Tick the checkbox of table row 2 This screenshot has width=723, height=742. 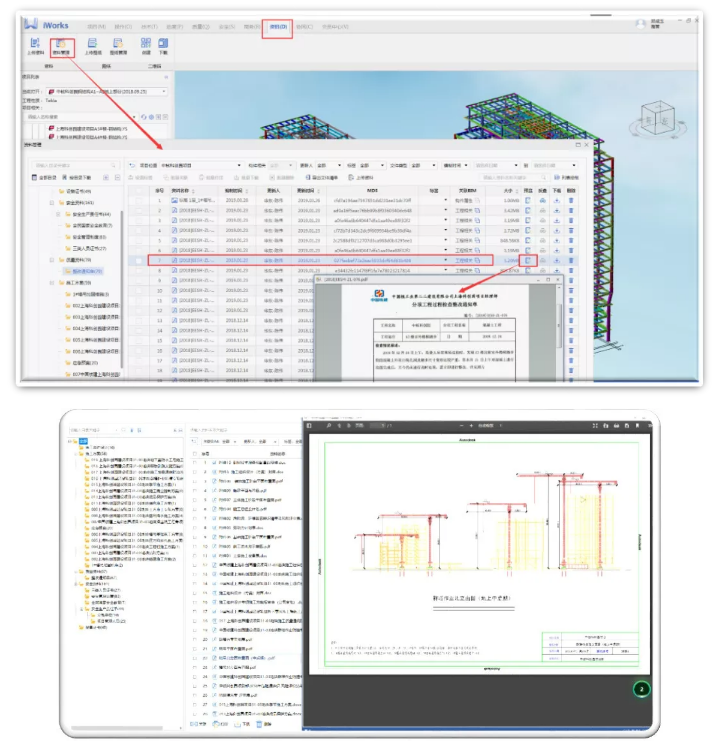pyautogui.click(x=139, y=210)
